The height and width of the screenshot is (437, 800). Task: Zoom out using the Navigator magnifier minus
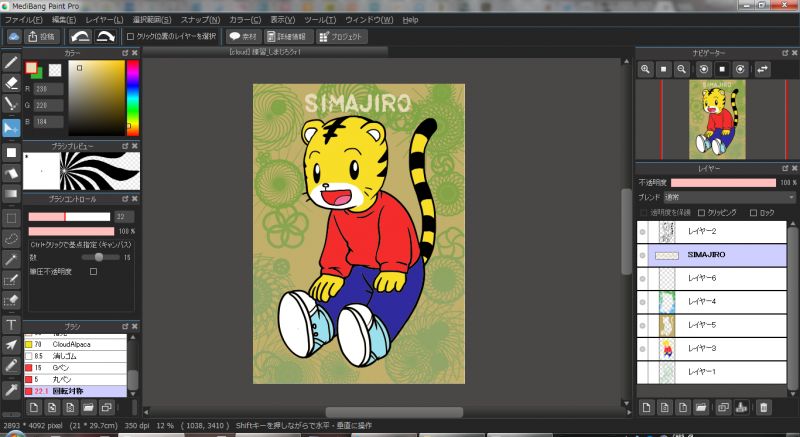681,69
